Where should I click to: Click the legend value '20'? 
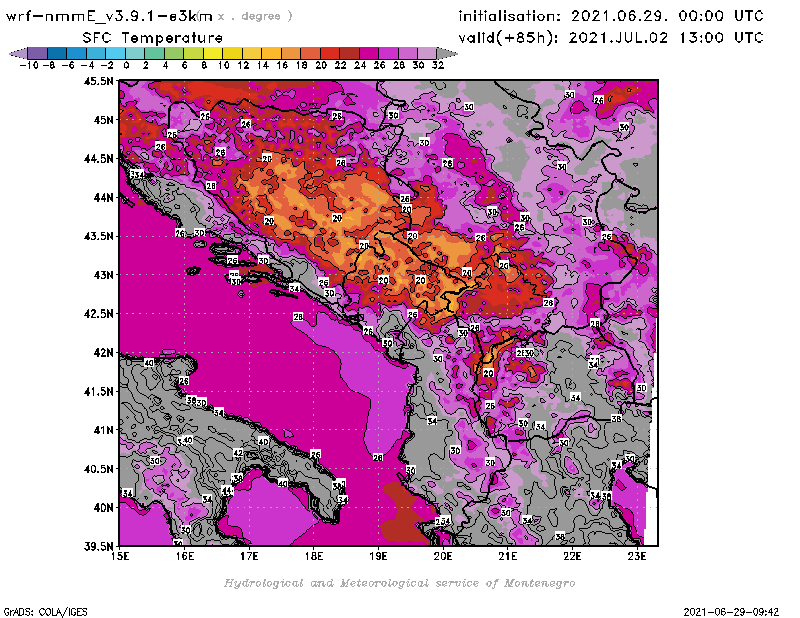pyautogui.click(x=321, y=65)
